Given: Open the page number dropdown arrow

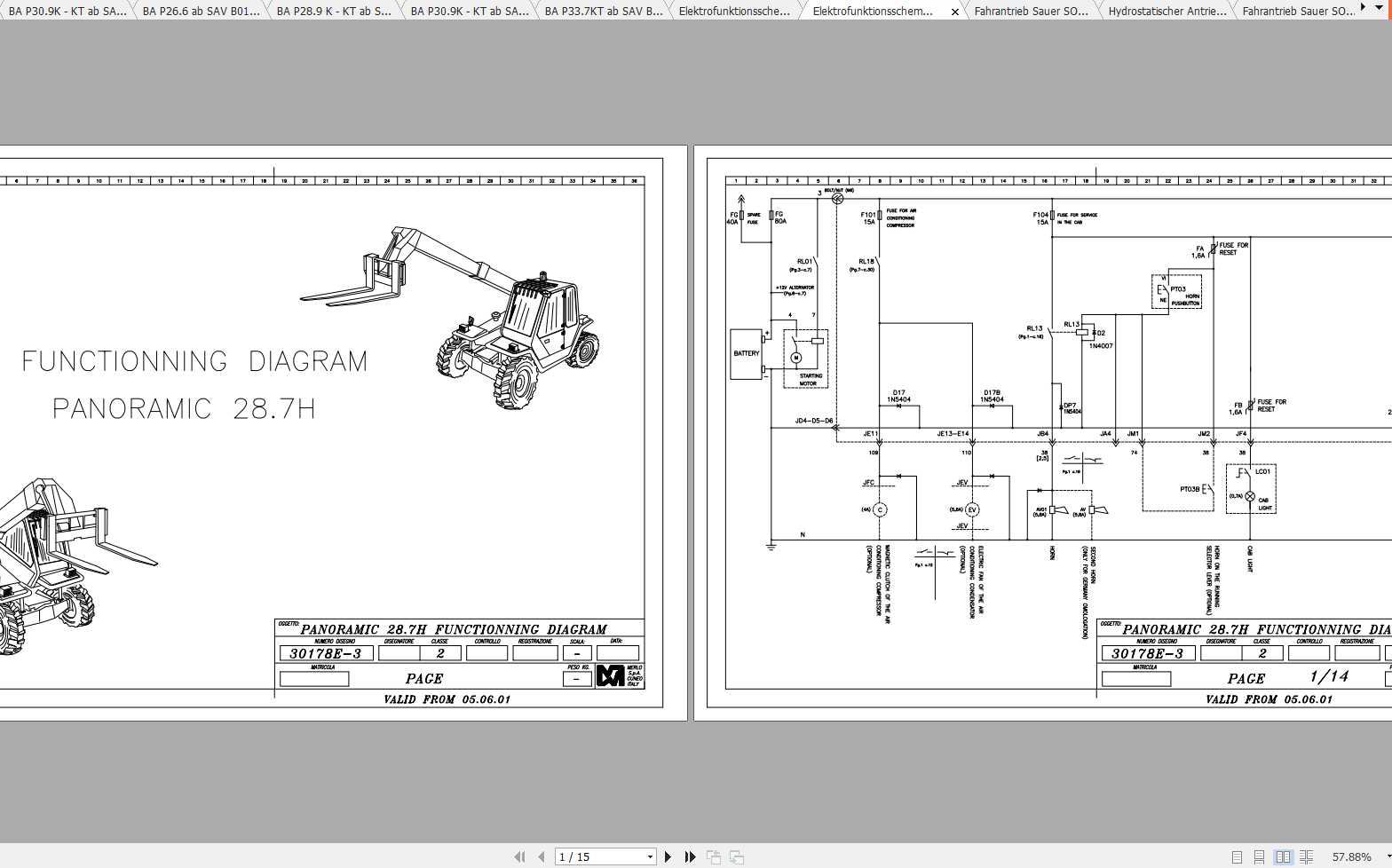Looking at the screenshot, I should click(650, 856).
